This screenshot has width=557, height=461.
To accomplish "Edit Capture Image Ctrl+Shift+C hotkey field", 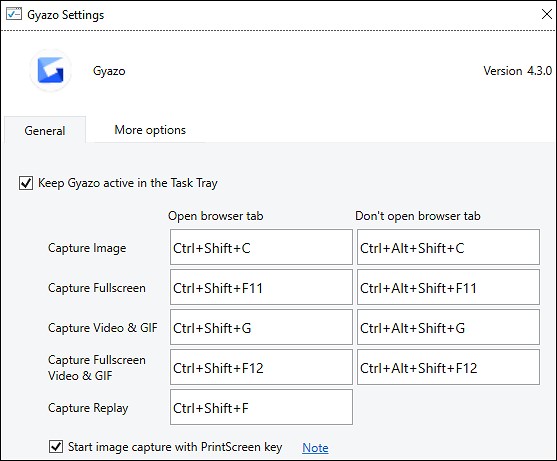I will pos(261,247).
